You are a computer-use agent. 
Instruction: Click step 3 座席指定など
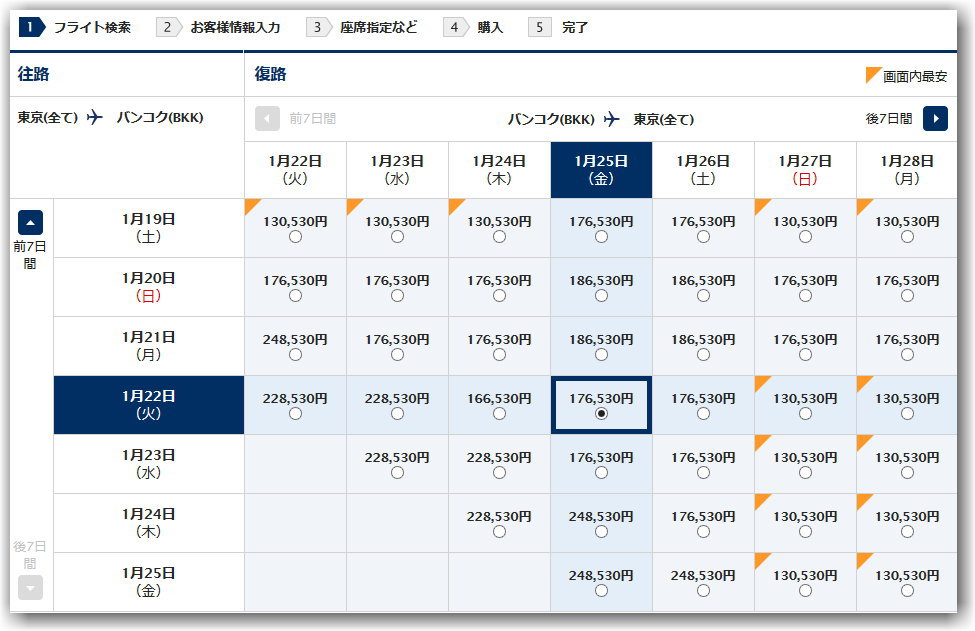tap(362, 27)
